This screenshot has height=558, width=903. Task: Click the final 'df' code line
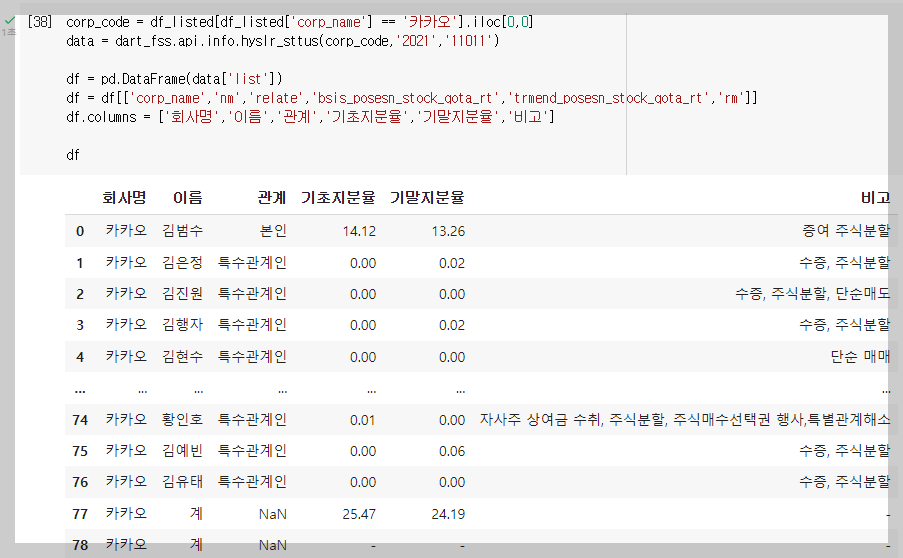73,155
